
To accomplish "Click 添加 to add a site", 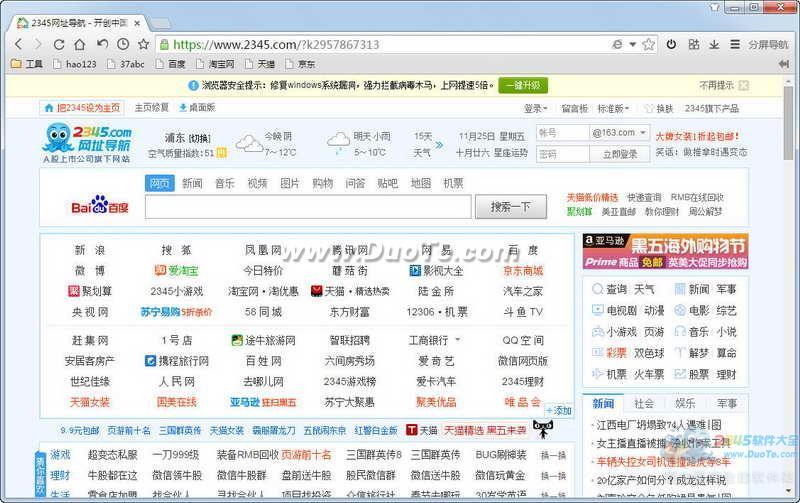I will 559,410.
